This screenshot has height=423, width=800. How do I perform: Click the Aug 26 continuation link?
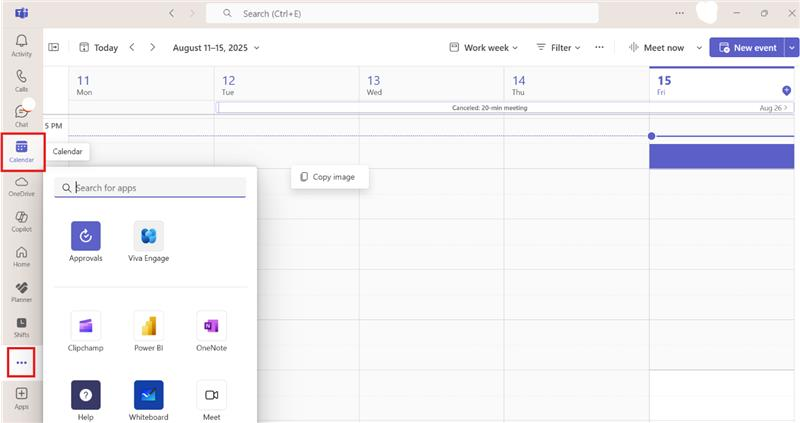(x=773, y=108)
